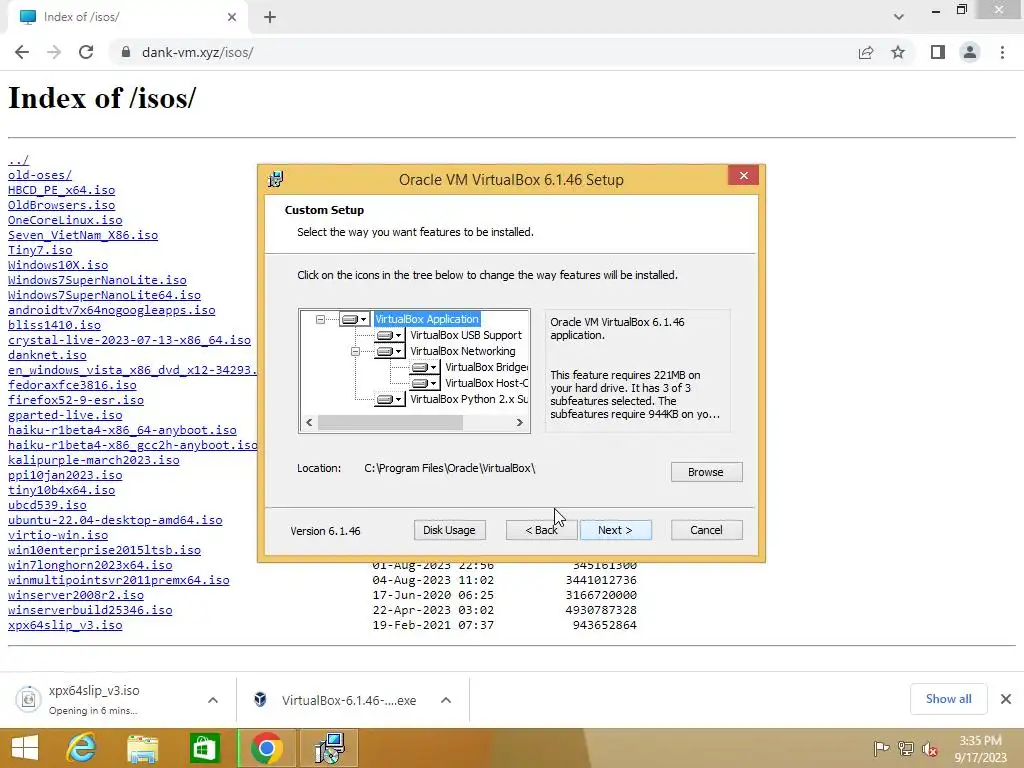Collapse the VirtualBox Networking tree node

[355, 351]
